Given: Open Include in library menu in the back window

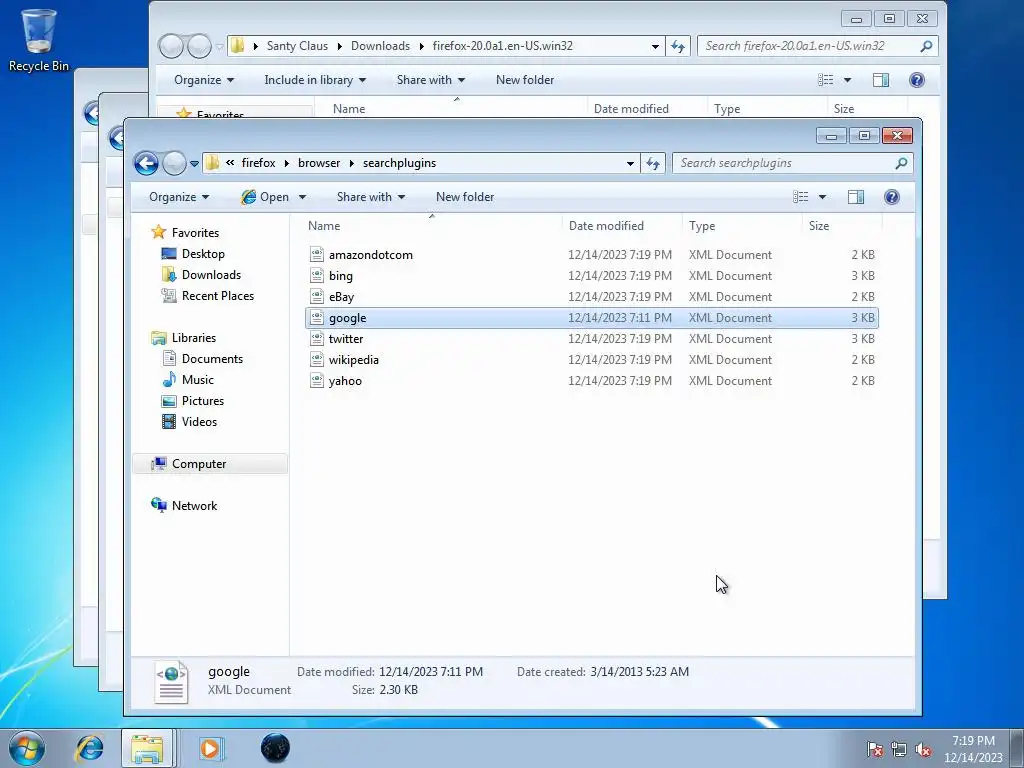Looking at the screenshot, I should [x=315, y=80].
